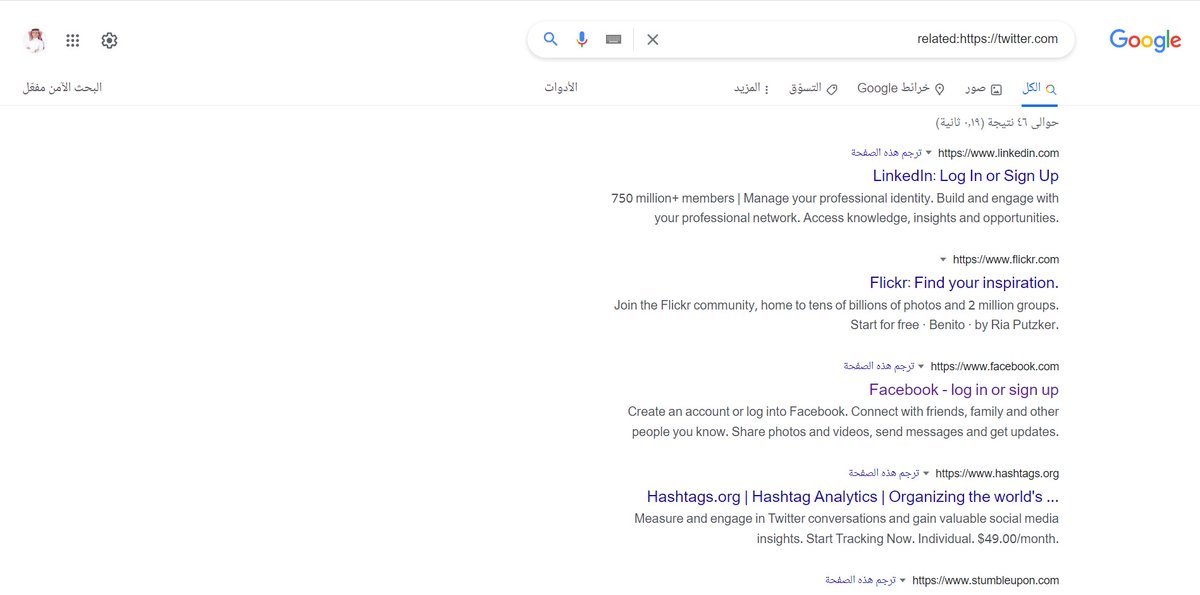Open الأدوات (Tools) options
This screenshot has height=595, width=1200.
561,87
